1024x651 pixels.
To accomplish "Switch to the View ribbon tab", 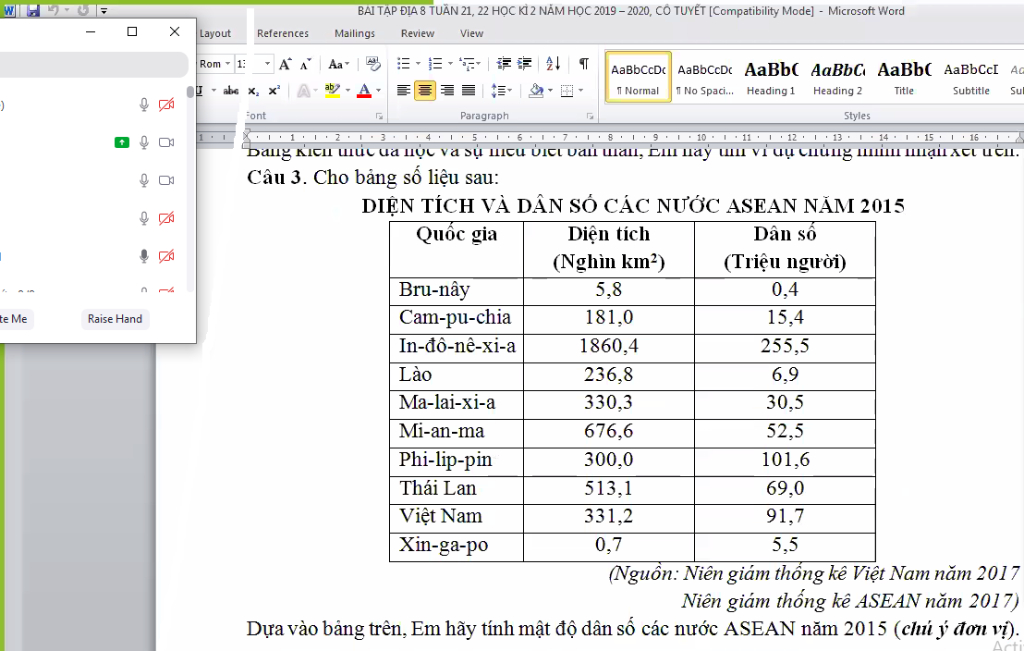I will (472, 33).
